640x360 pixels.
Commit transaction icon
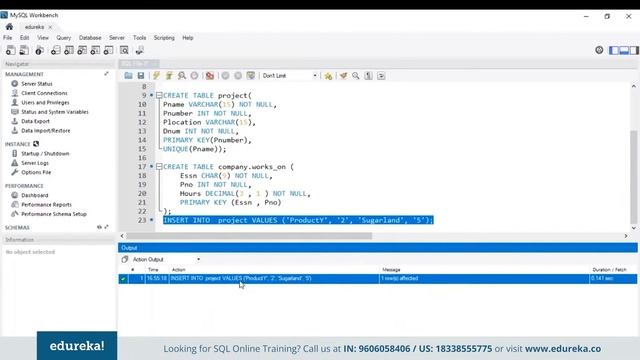click(225, 76)
